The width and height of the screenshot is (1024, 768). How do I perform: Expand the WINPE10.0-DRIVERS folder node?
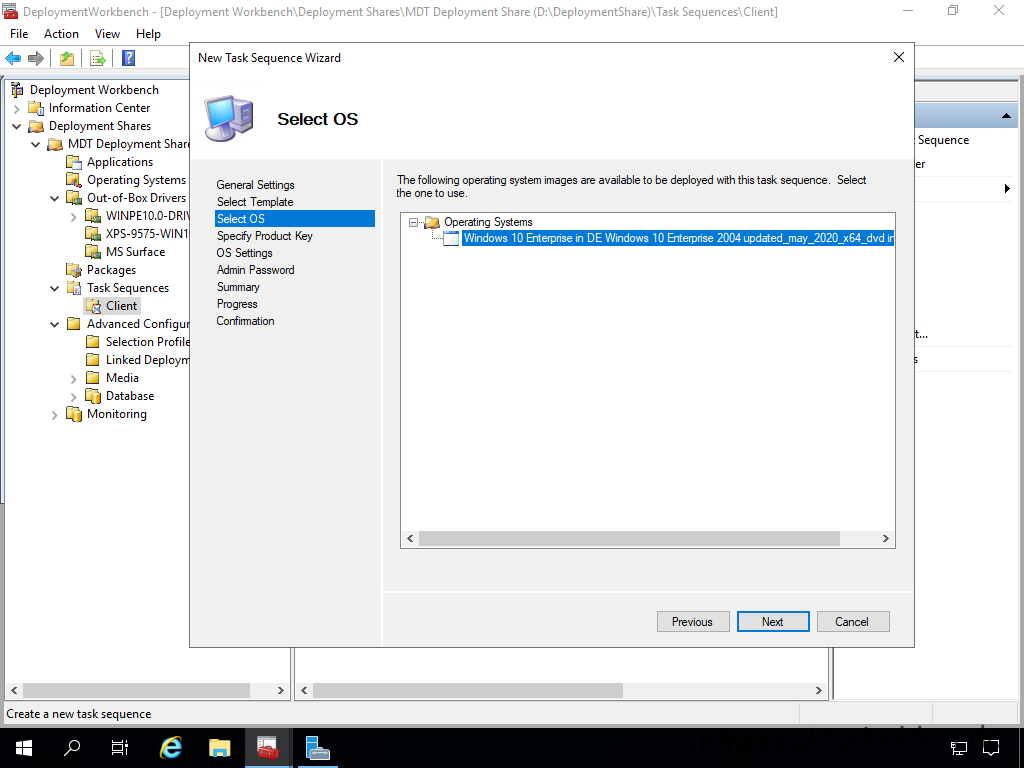(x=74, y=217)
